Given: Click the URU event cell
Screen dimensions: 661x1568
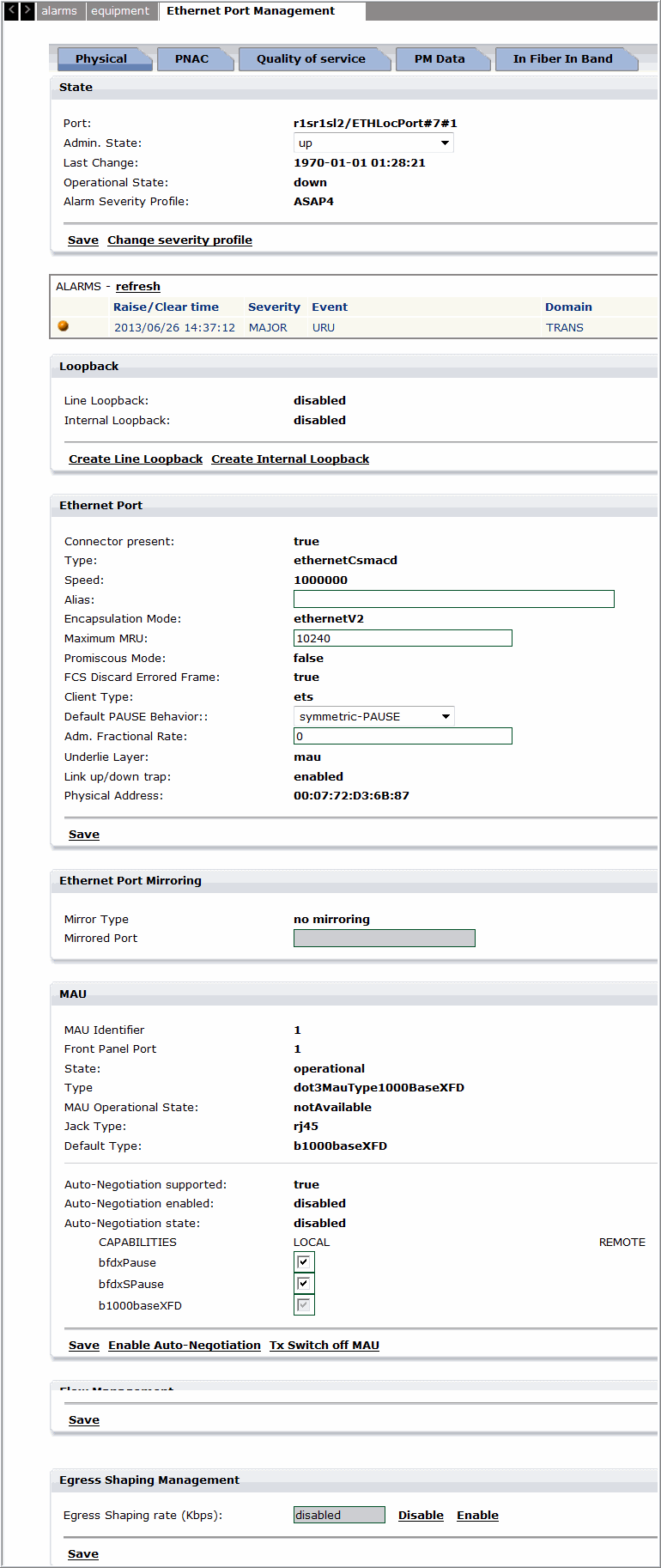Looking at the screenshot, I should (324, 328).
